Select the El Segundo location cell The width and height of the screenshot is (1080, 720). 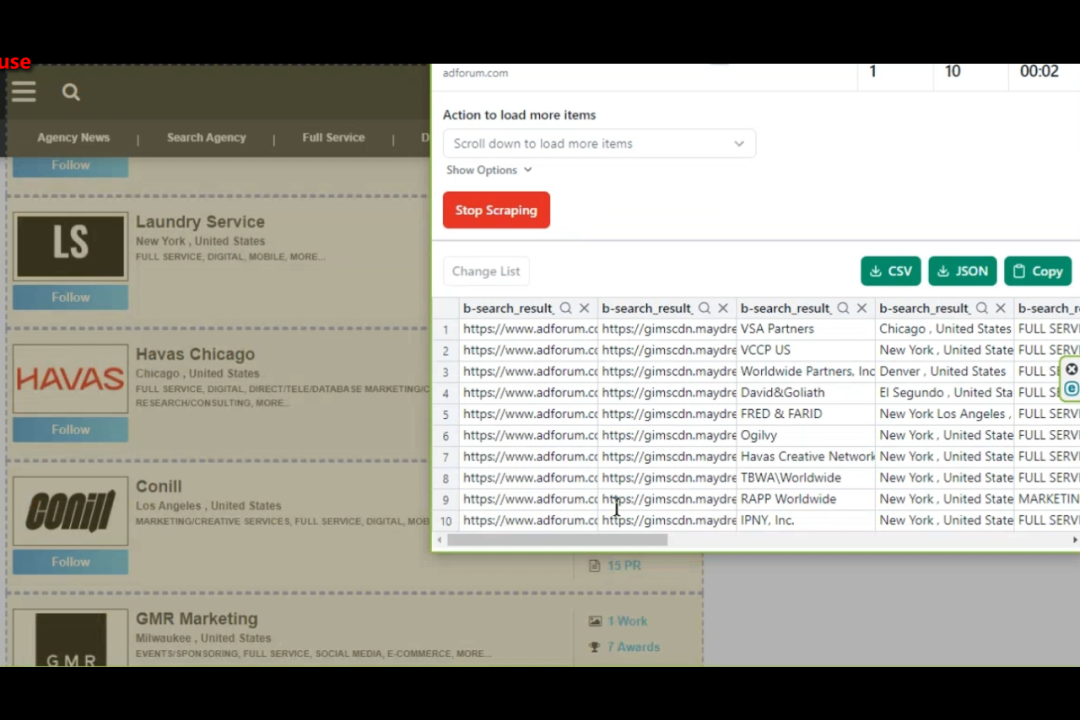(x=945, y=393)
